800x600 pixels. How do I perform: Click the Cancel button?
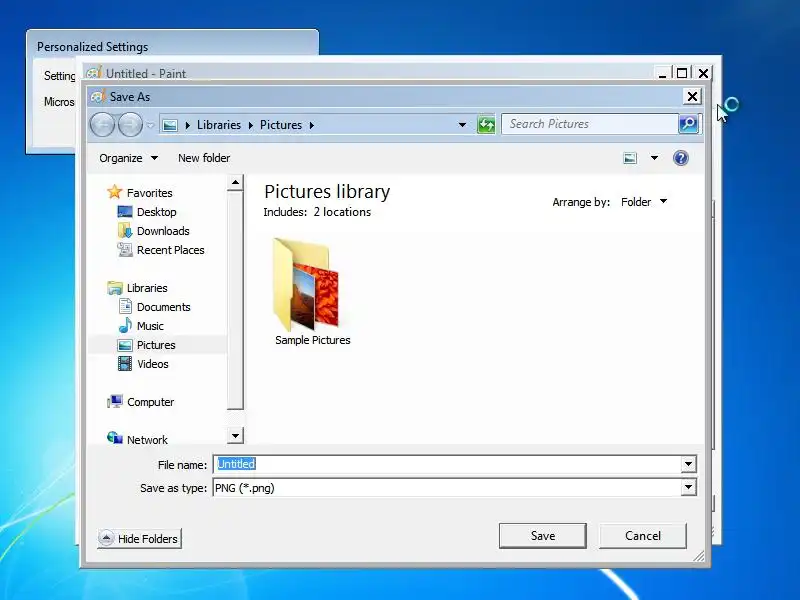click(643, 536)
